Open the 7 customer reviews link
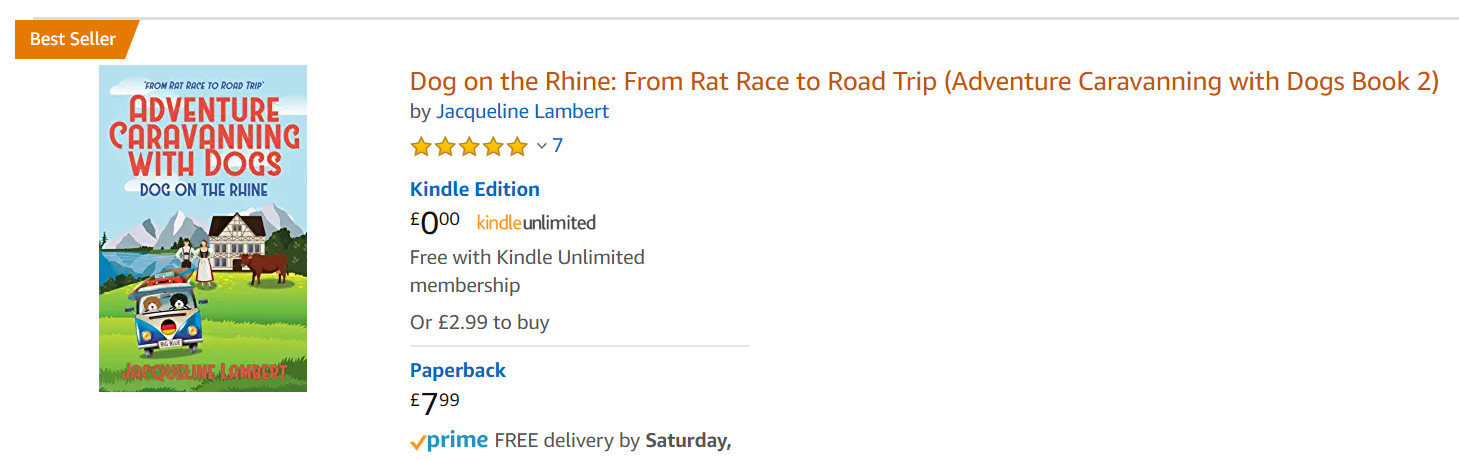The height and width of the screenshot is (459, 1459). click(x=557, y=146)
